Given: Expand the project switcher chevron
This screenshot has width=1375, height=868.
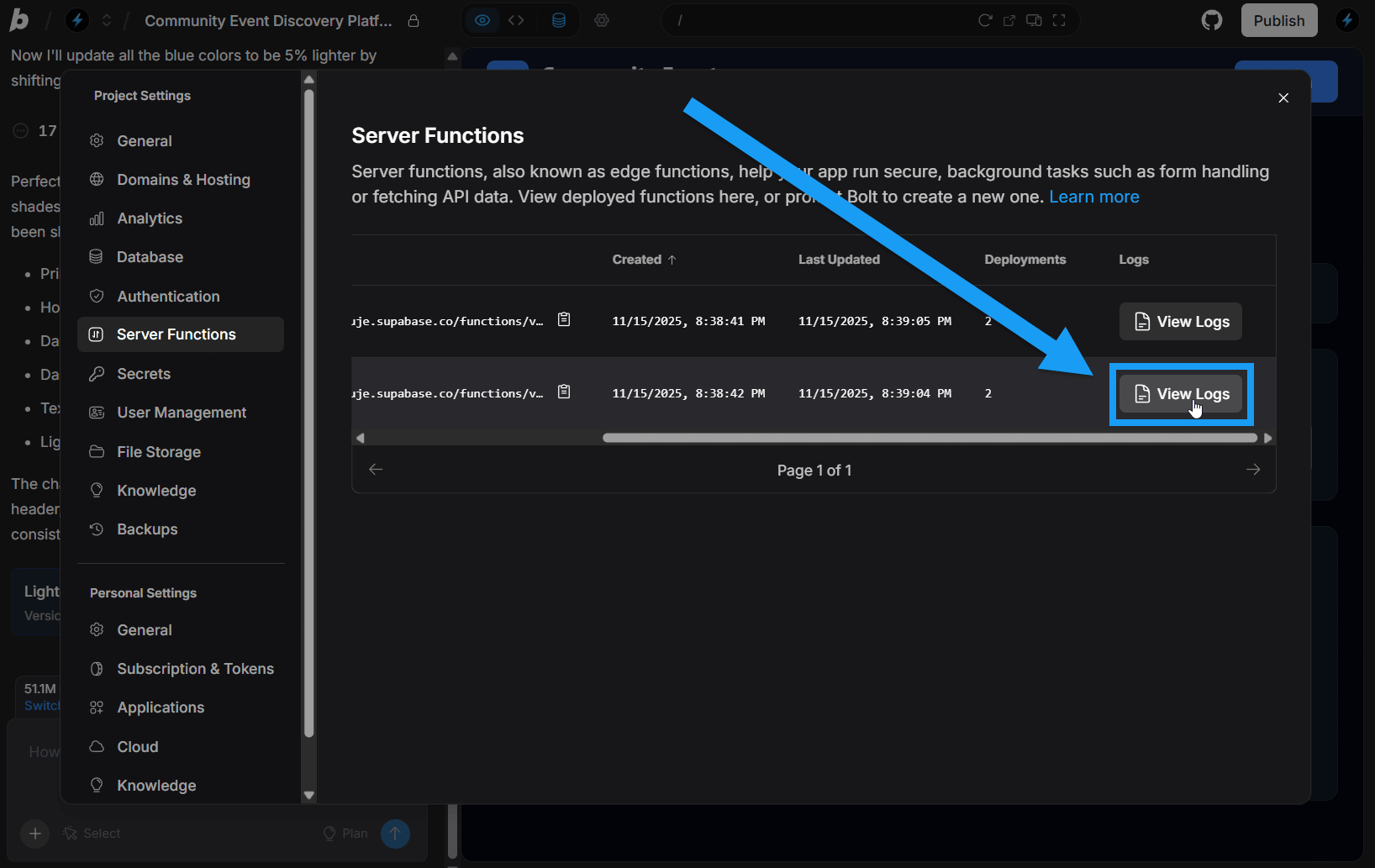Looking at the screenshot, I should (x=107, y=20).
